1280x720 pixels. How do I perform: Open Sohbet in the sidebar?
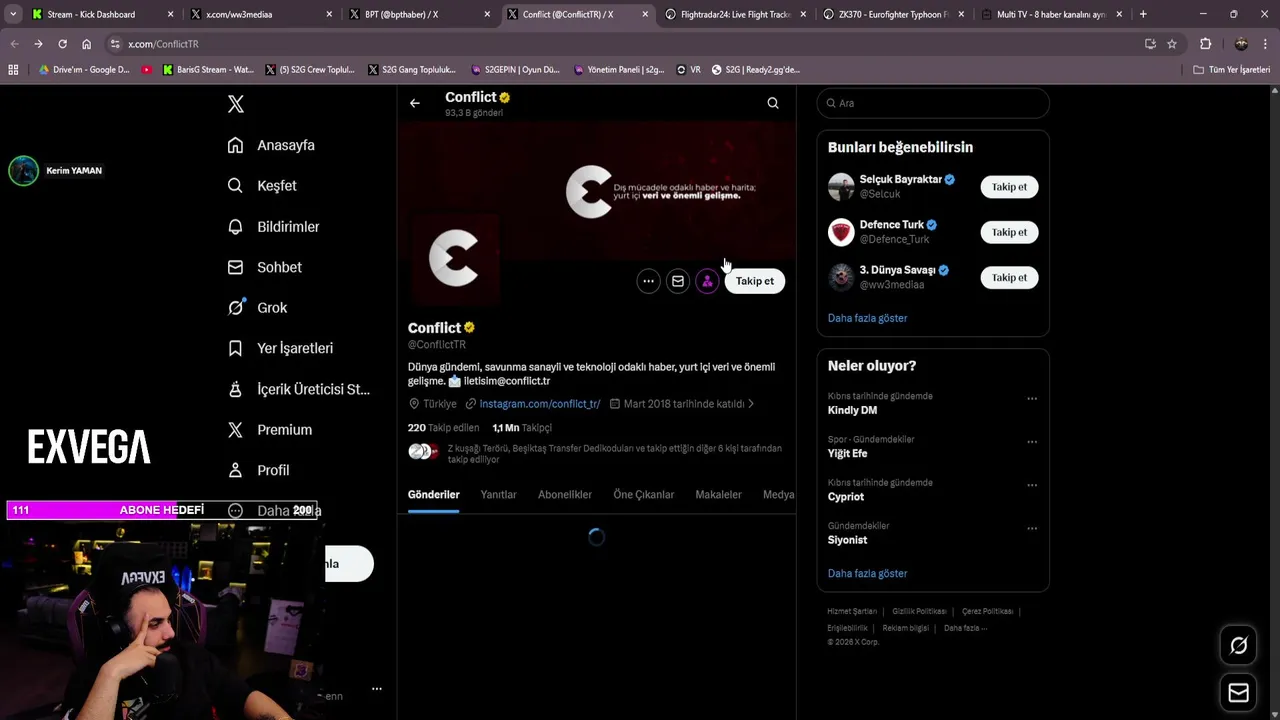coord(265,267)
